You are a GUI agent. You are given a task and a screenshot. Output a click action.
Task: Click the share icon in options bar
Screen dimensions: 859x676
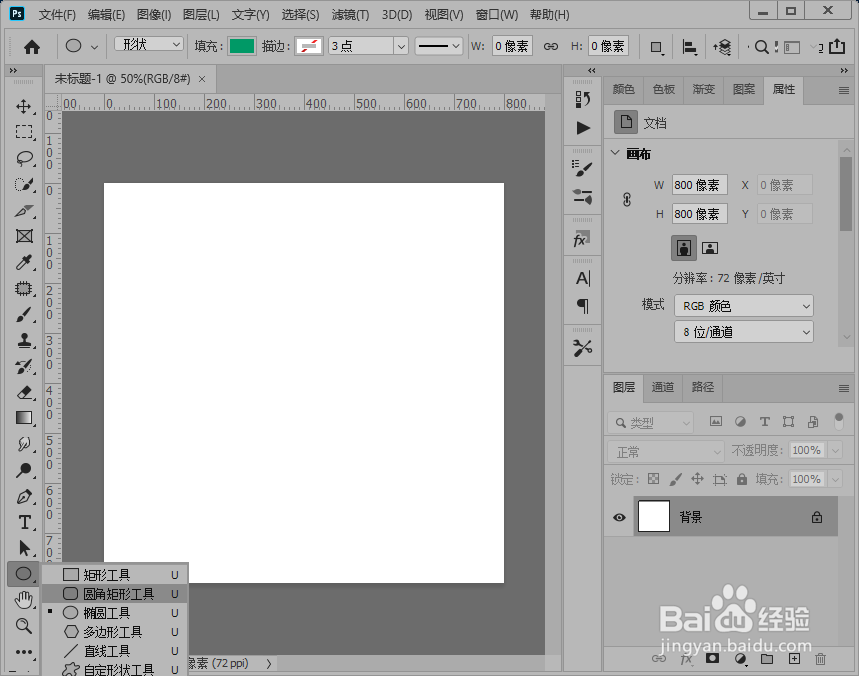click(837, 47)
